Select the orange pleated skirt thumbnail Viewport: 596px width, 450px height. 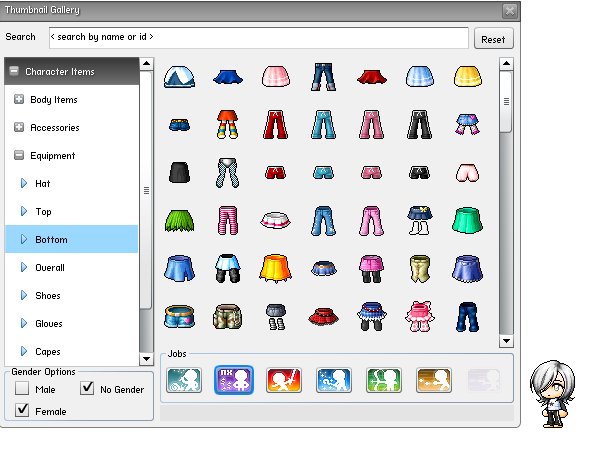click(276, 269)
